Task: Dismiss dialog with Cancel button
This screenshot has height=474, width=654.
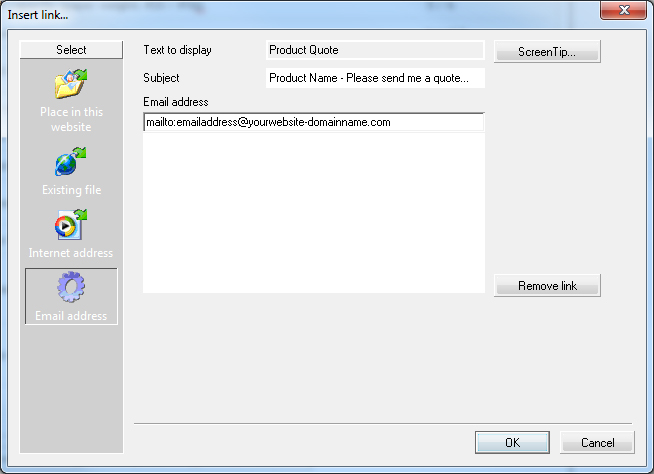Action: click(597, 443)
